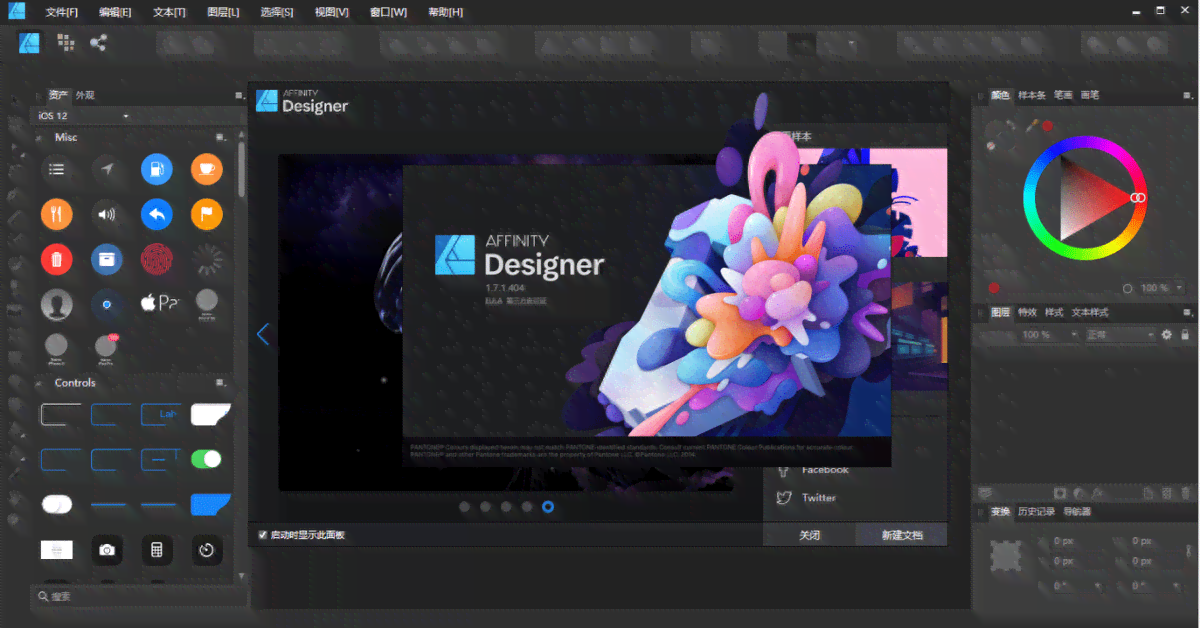Image resolution: width=1200 pixels, height=628 pixels.
Task: Select the fourth carousel page dot
Action: (527, 507)
